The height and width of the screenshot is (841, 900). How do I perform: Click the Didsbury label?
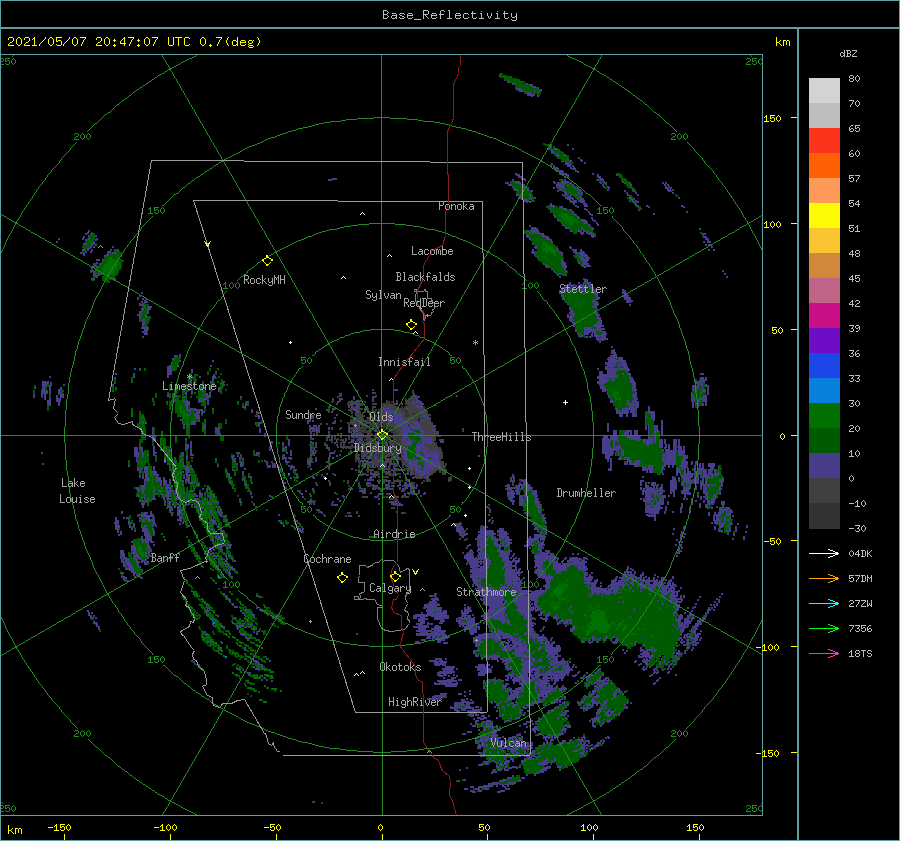click(x=377, y=448)
